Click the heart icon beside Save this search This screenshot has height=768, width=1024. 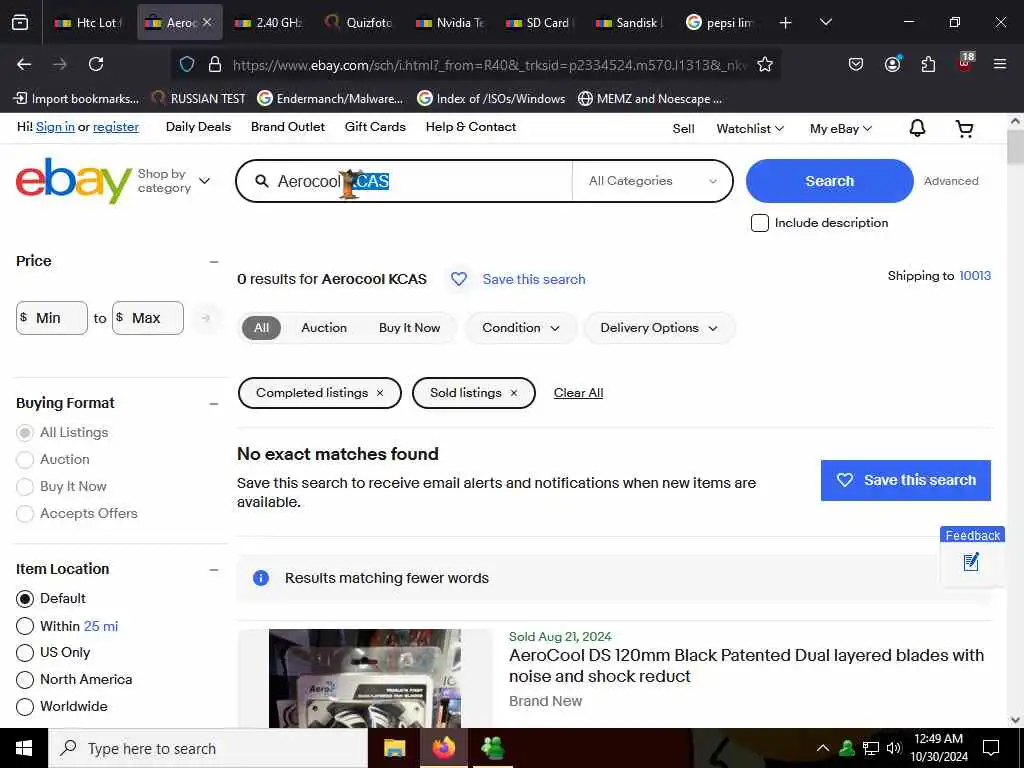[459, 279]
